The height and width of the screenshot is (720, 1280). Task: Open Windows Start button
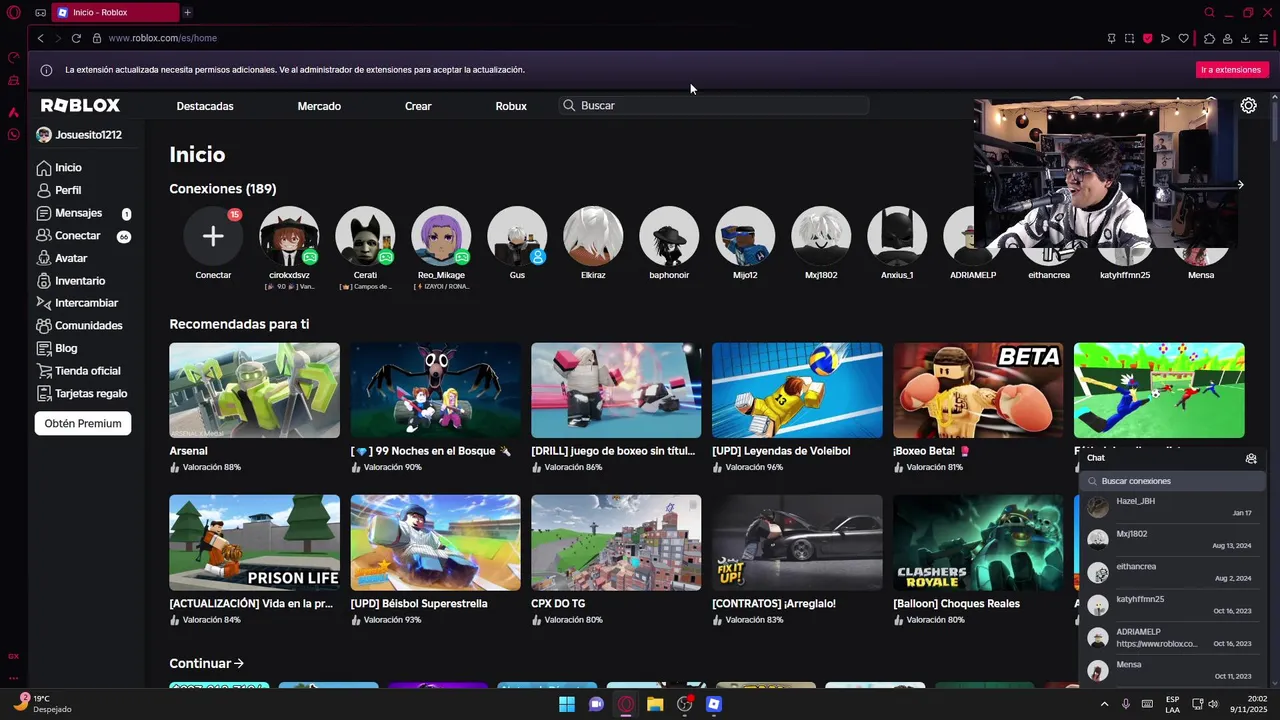tap(567, 704)
